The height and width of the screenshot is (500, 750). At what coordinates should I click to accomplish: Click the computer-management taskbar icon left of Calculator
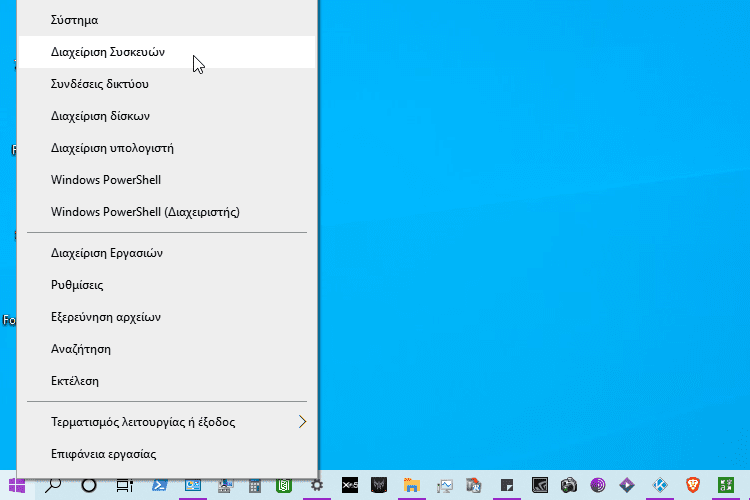click(225, 486)
